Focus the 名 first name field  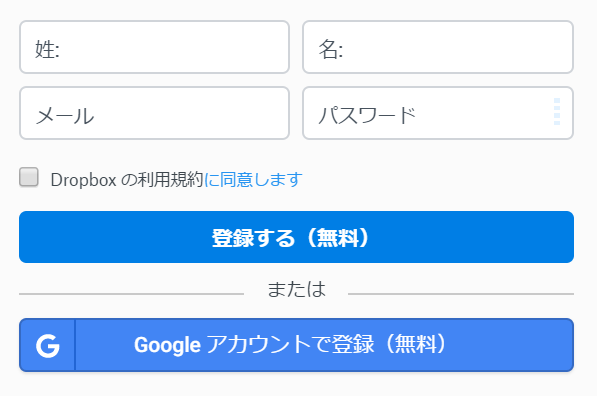(438, 47)
